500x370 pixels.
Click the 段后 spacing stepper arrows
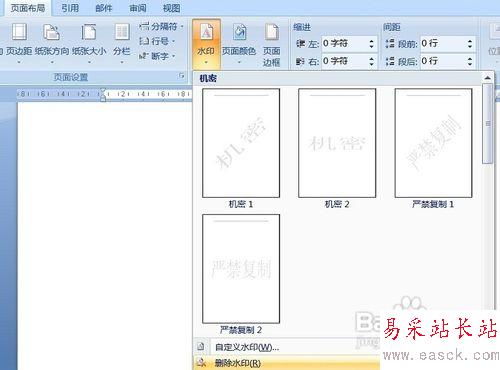pos(470,61)
